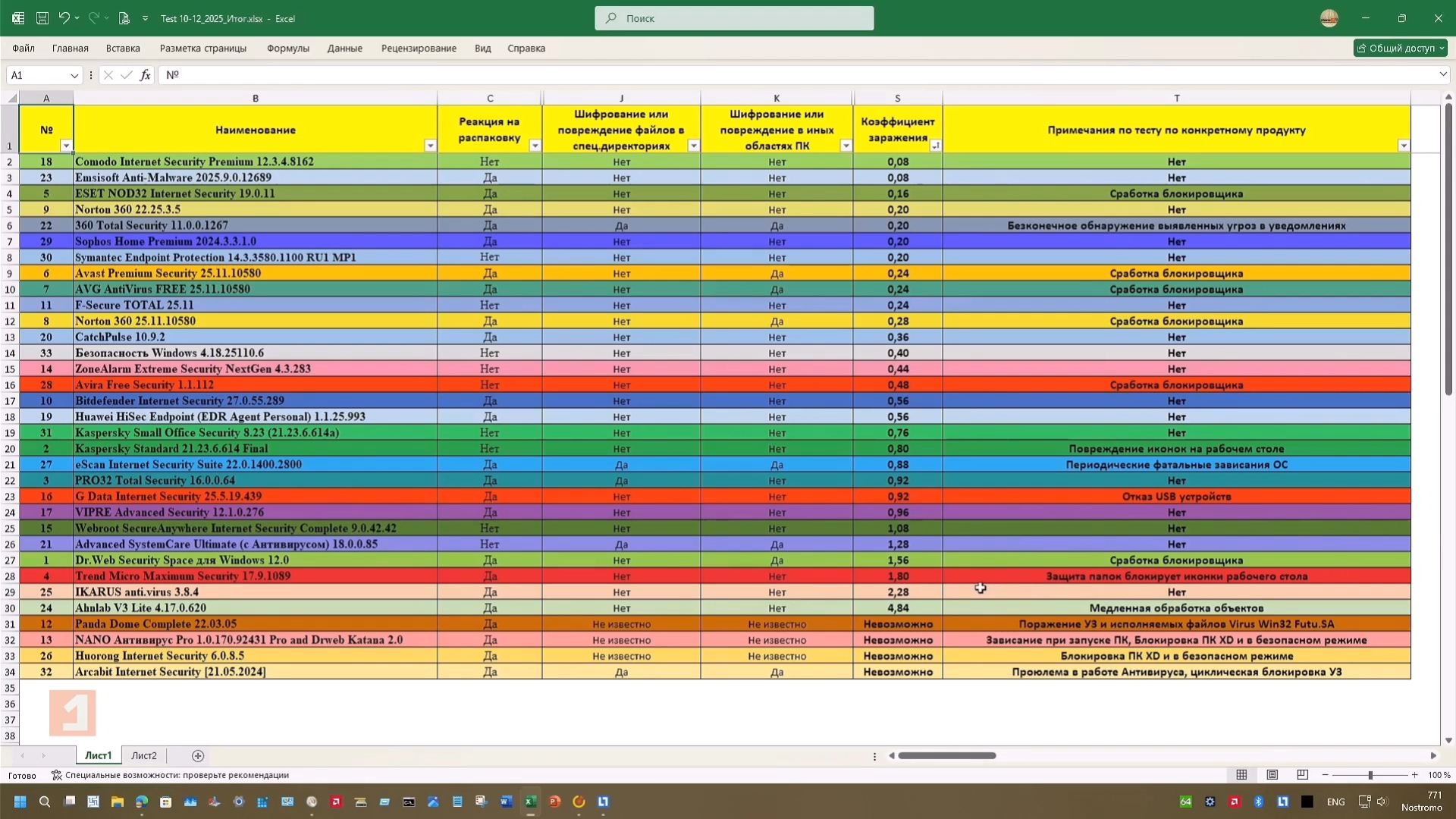
Task: Add a new sheet with the plus icon
Action: click(x=198, y=756)
